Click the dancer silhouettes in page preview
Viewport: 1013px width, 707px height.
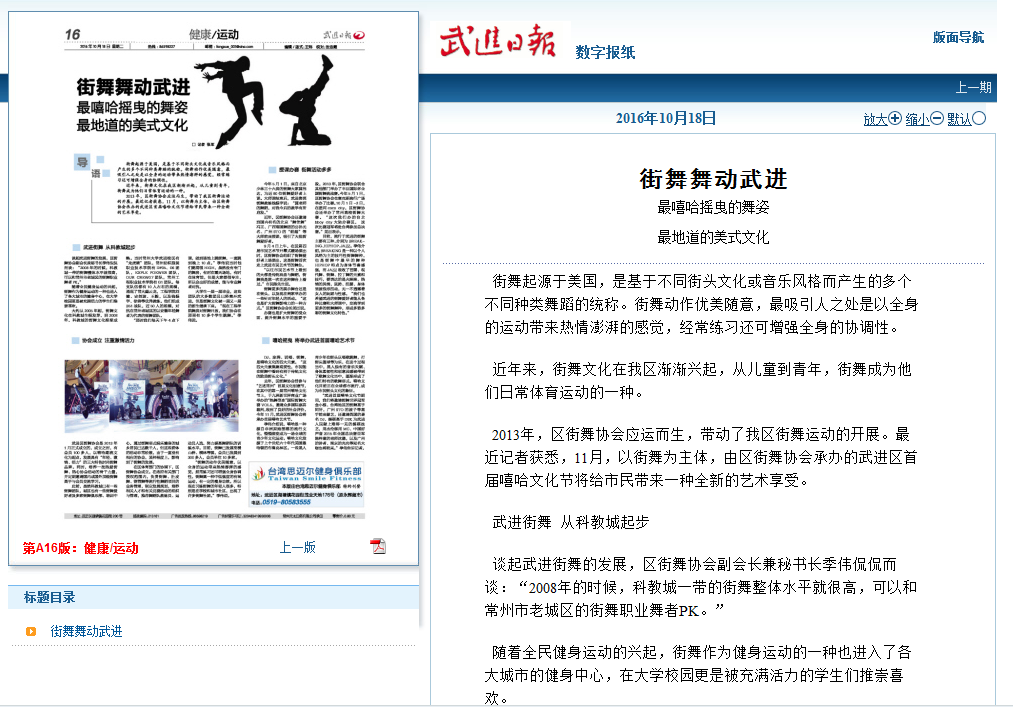pyautogui.click(x=265, y=100)
